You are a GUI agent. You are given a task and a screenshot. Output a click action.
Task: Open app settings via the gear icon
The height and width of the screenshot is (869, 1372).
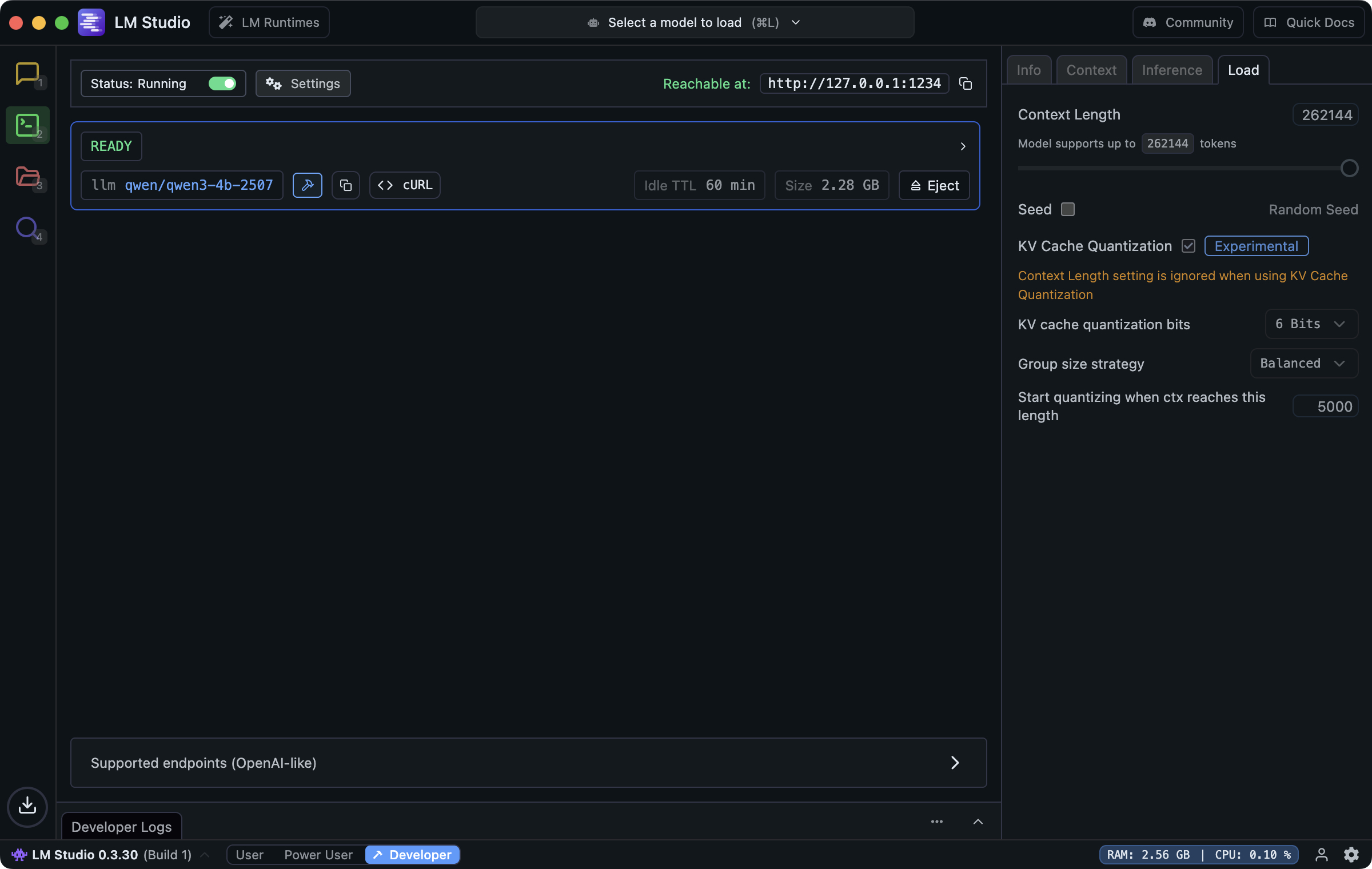tap(1353, 854)
